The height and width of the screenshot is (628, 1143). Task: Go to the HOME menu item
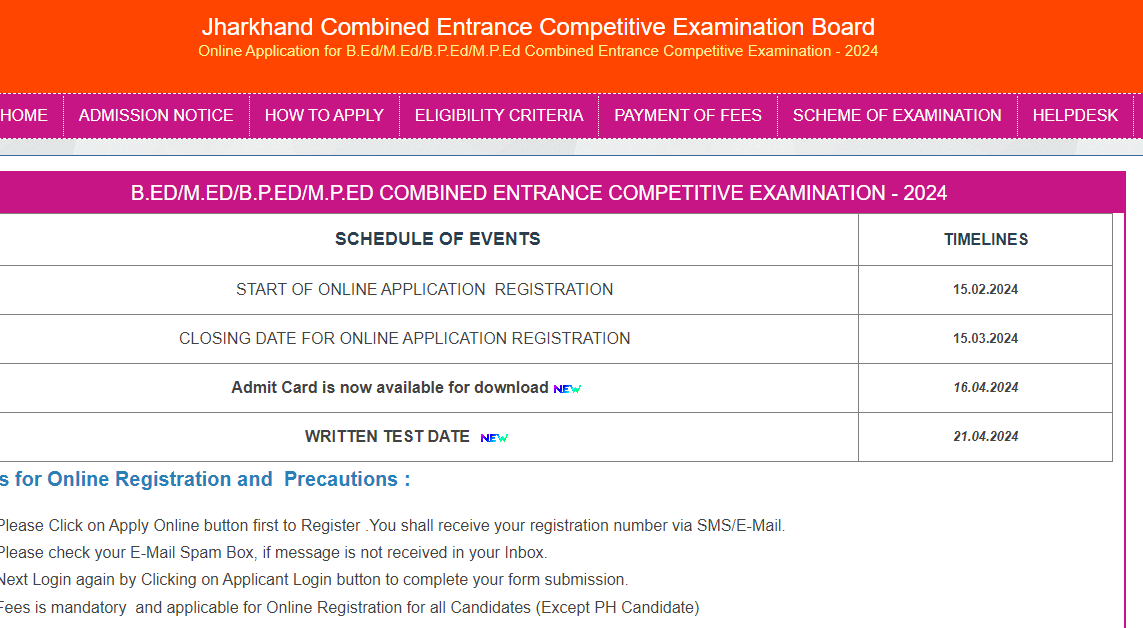tap(24, 116)
